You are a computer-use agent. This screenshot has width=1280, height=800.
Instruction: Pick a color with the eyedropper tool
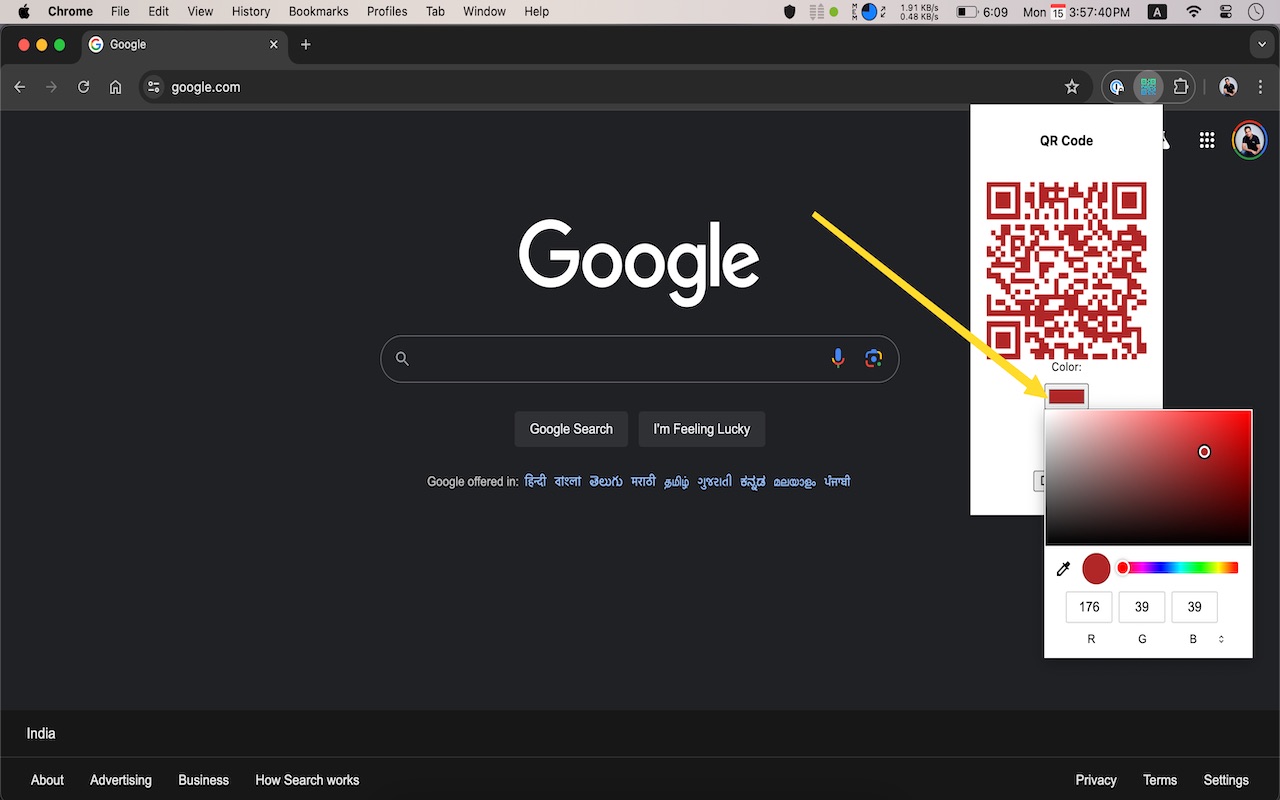[x=1063, y=569]
